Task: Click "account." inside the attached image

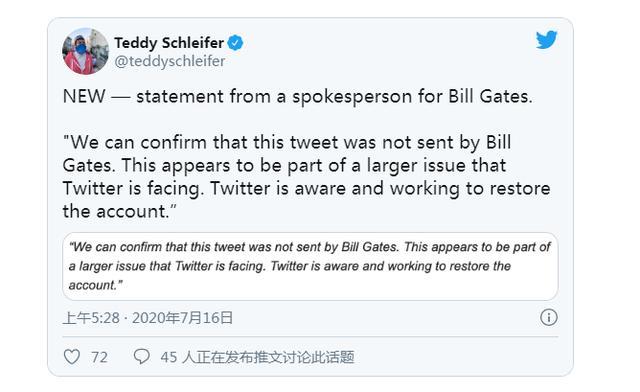Action: [96, 285]
